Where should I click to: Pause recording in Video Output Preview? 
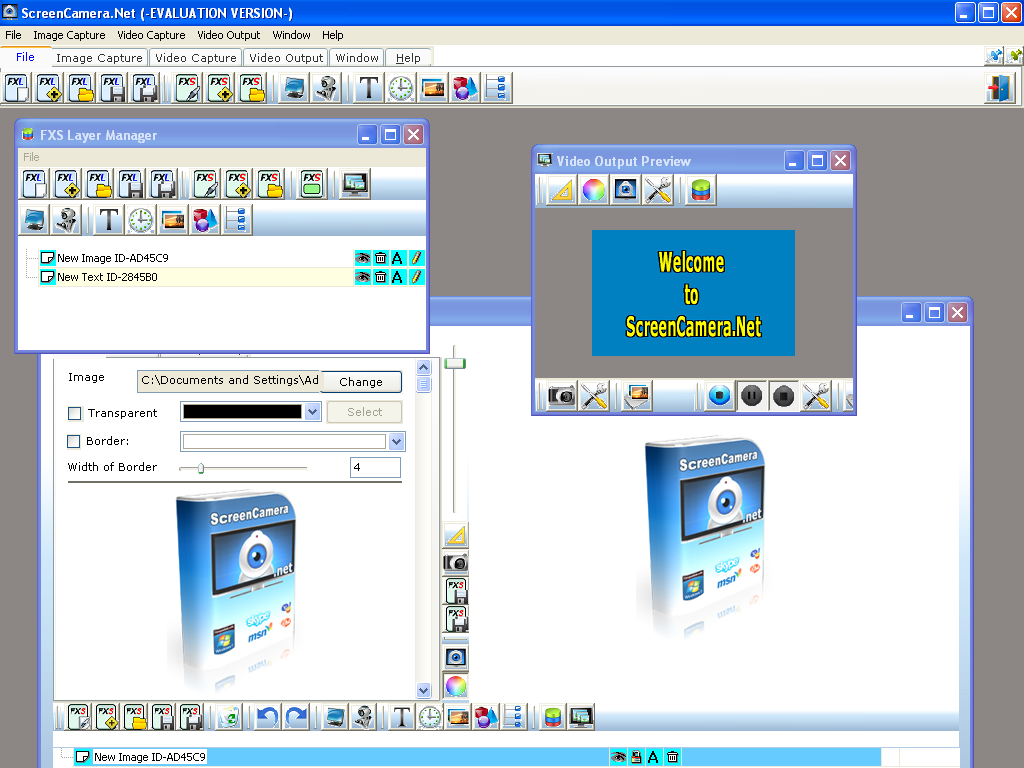pos(752,396)
